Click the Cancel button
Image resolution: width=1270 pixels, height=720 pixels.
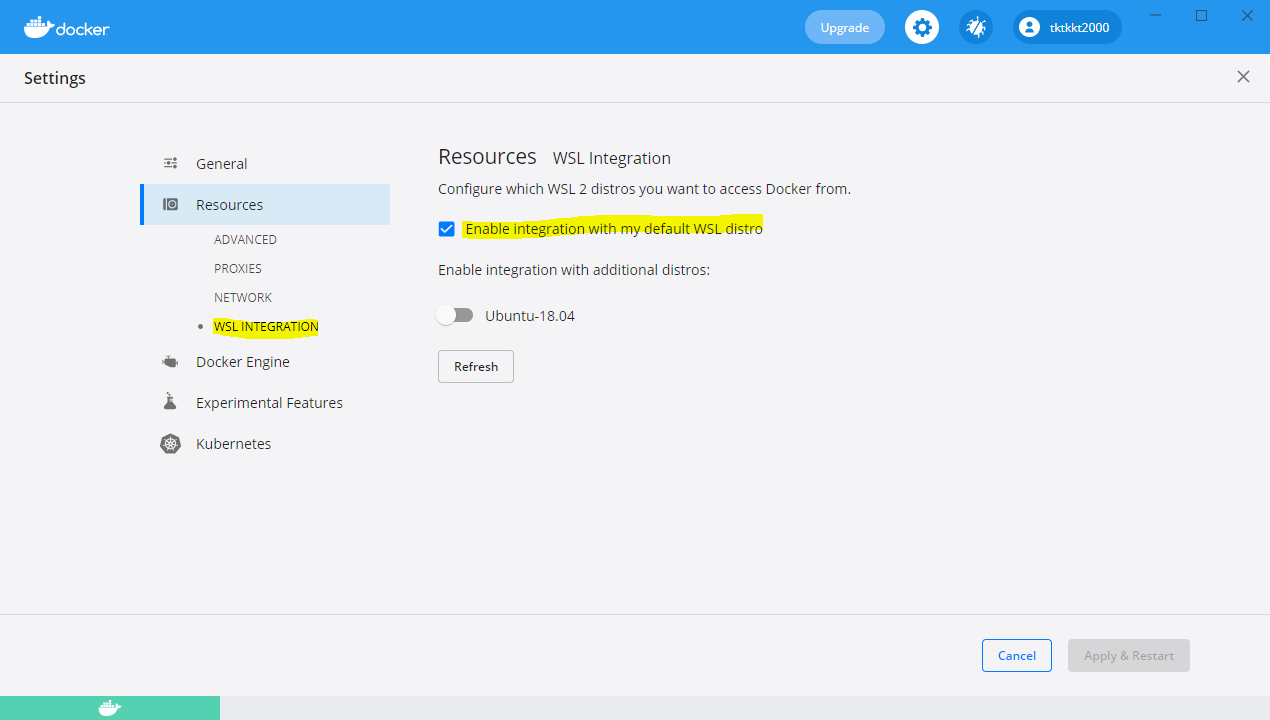(x=1016, y=655)
